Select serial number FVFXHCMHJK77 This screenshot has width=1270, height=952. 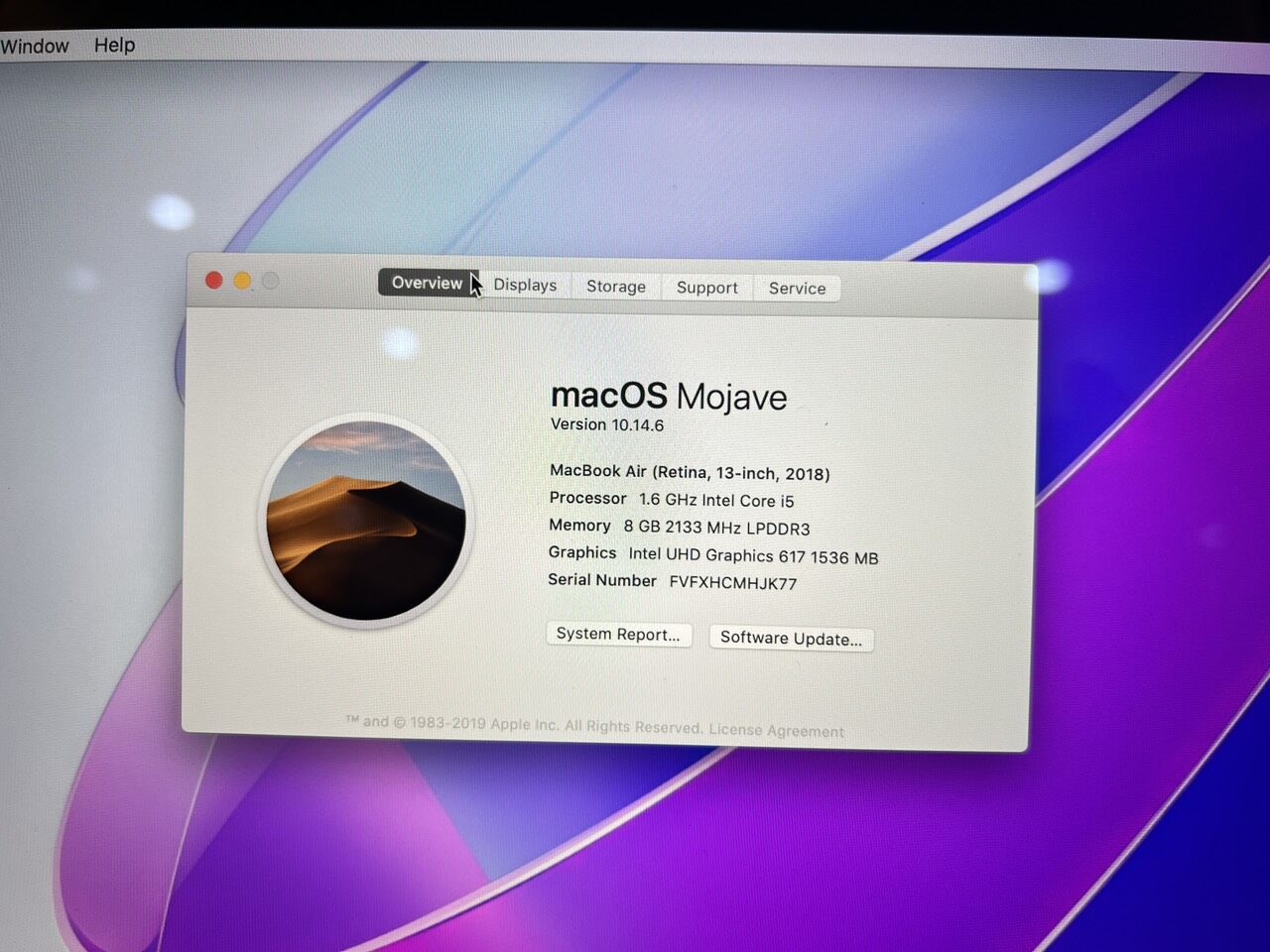[733, 583]
